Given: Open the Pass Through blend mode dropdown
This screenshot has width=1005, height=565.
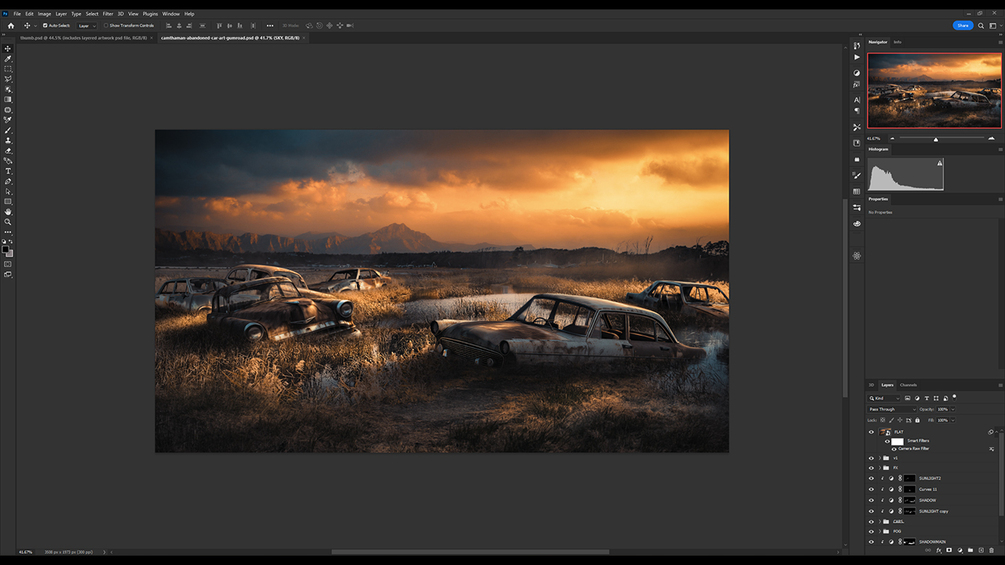Looking at the screenshot, I should point(892,409).
